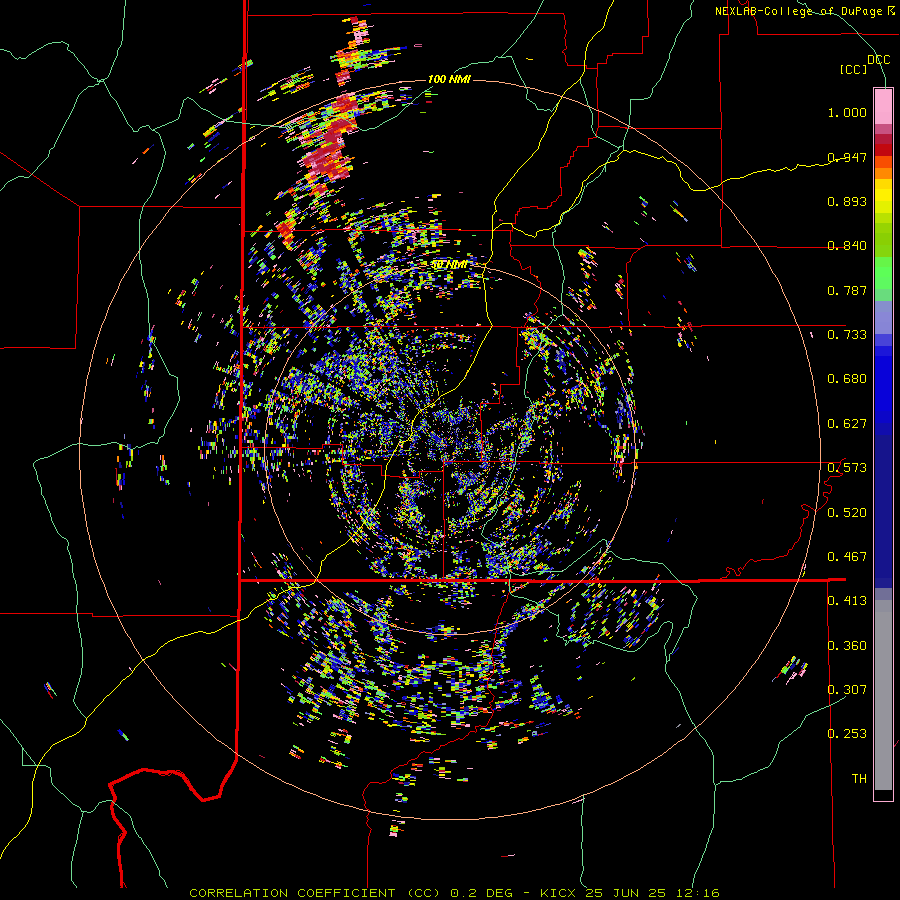
Task: Select the 0.787 legend value
Action: (x=847, y=290)
